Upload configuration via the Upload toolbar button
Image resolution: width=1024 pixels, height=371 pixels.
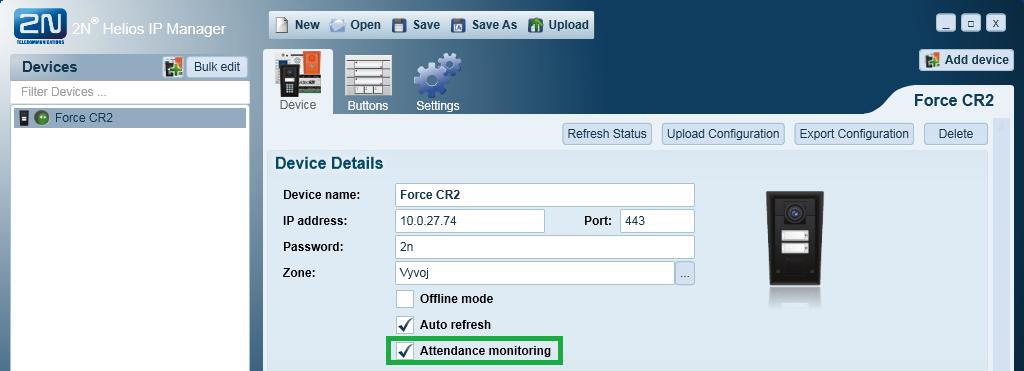[559, 25]
